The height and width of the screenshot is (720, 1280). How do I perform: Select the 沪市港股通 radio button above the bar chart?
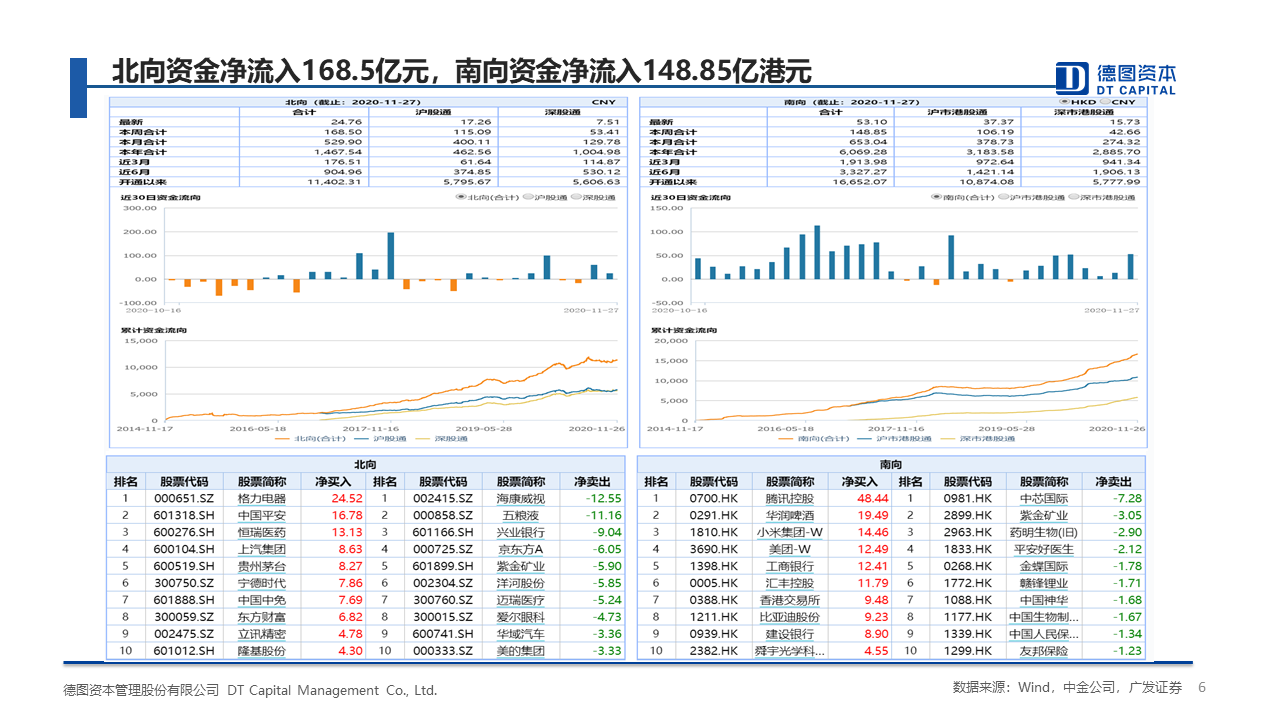[1003, 198]
